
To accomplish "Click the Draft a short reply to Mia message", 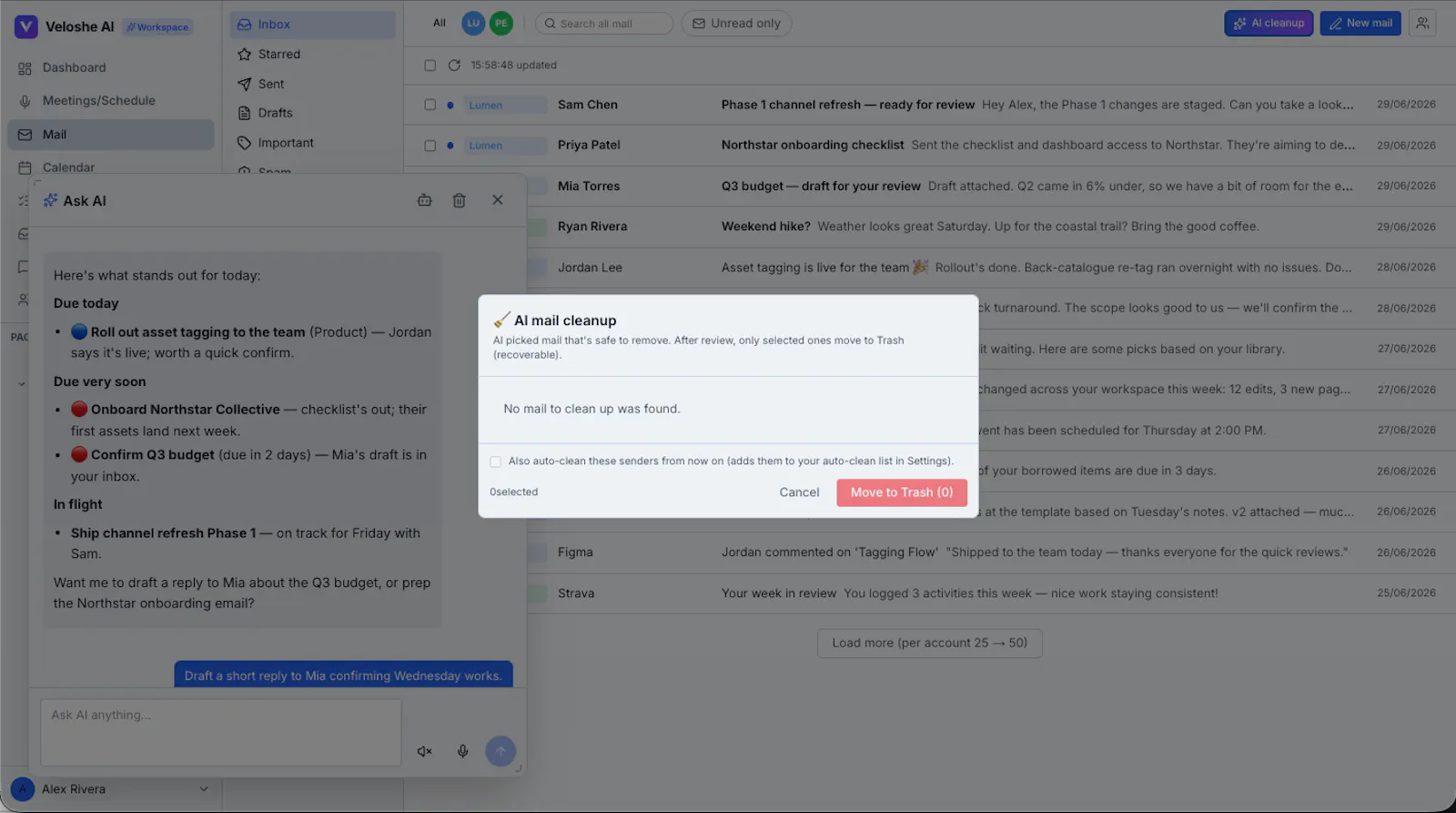I will coord(343,675).
